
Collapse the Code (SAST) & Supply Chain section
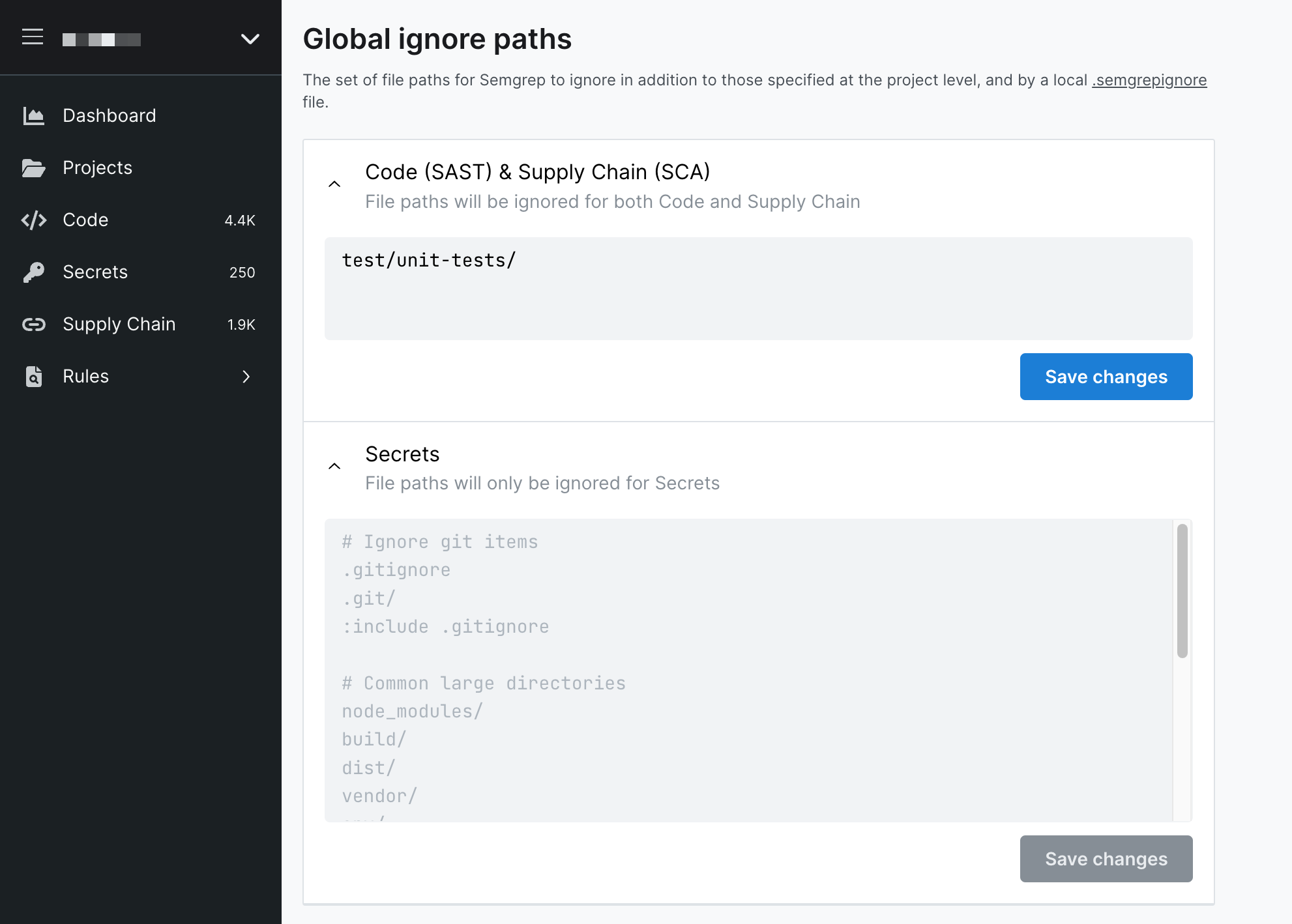pos(335,184)
